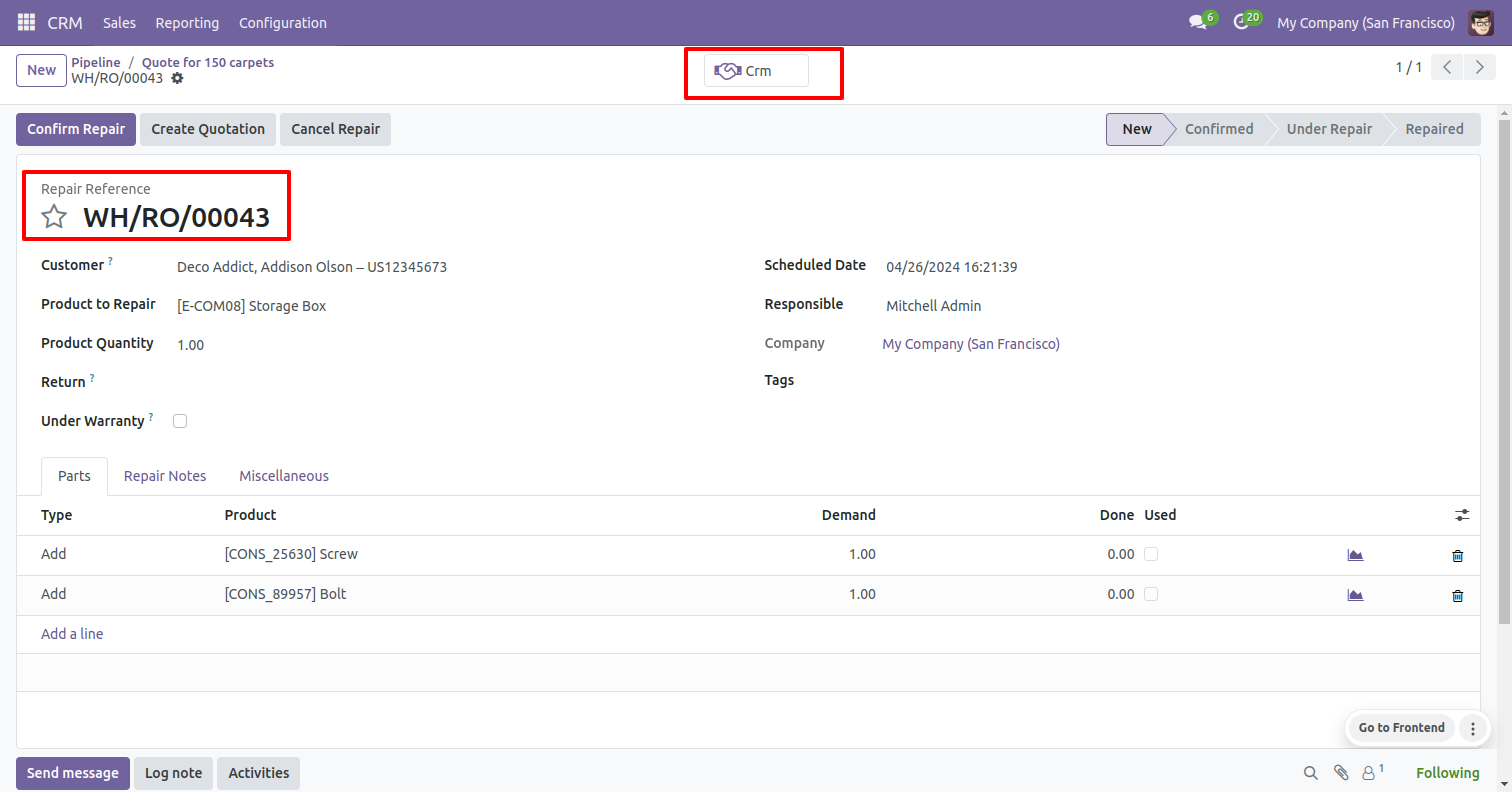Click the gear icon beside WH/RO/00043
This screenshot has height=792, width=1512.
(x=177, y=78)
